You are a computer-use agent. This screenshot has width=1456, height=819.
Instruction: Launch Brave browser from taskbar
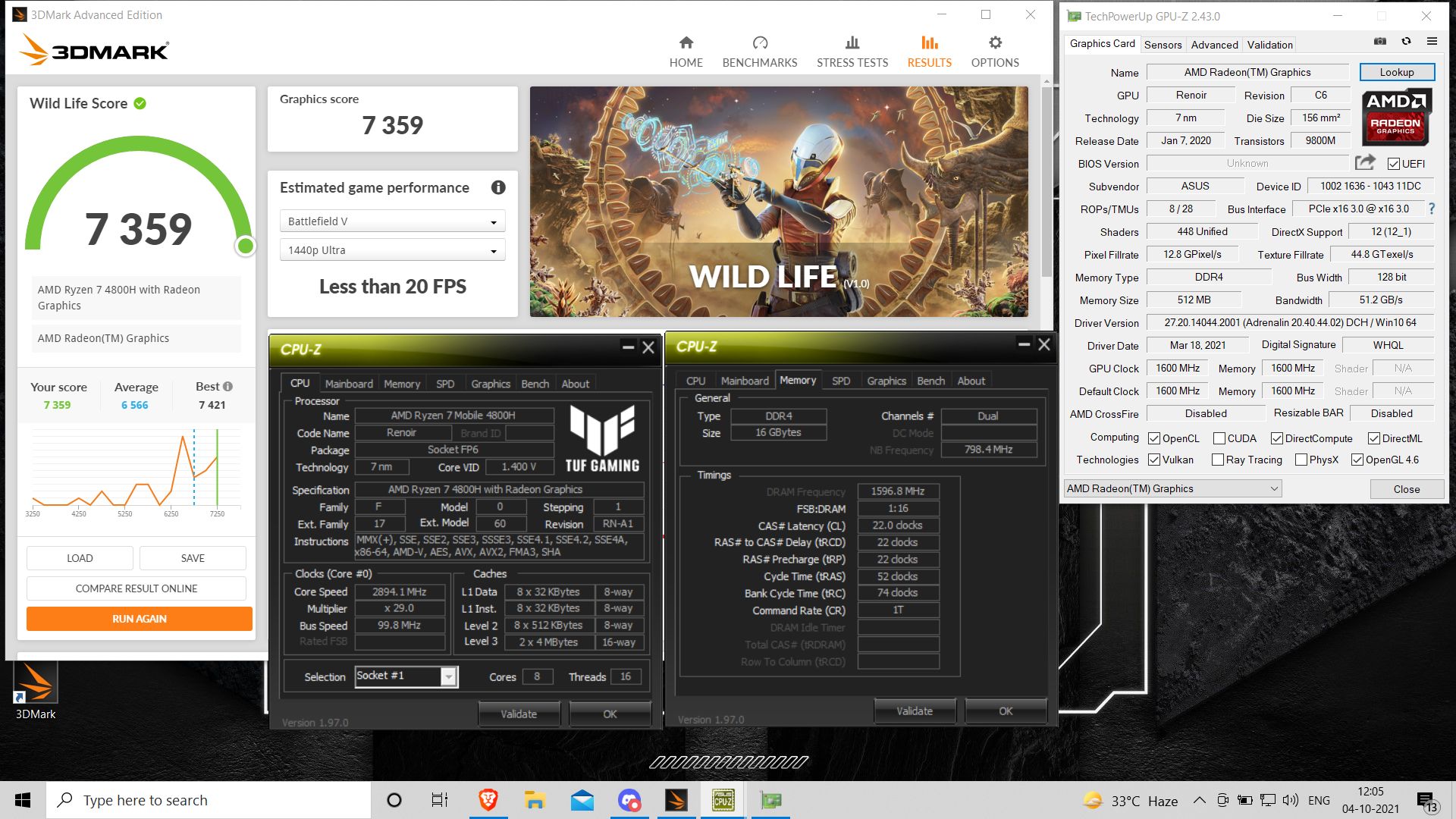488,800
